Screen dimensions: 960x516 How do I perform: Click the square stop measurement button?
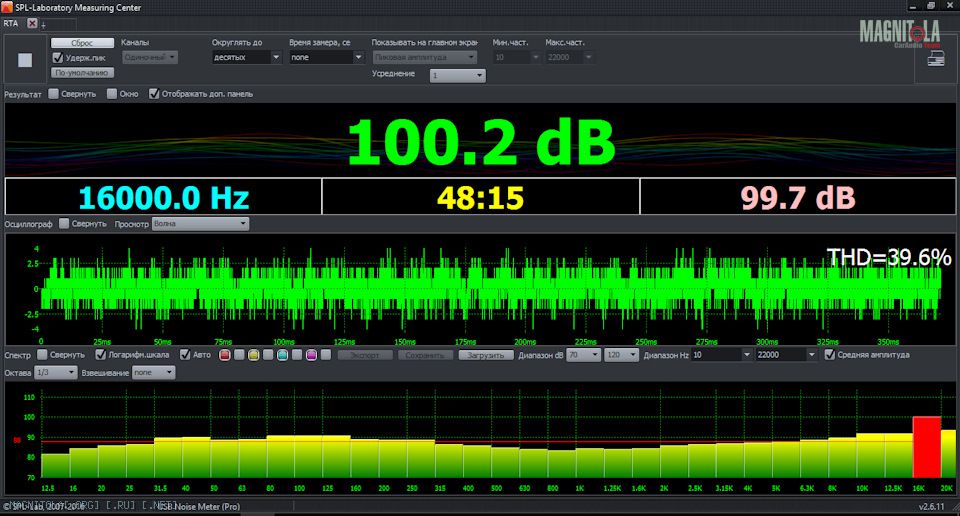(x=25, y=60)
